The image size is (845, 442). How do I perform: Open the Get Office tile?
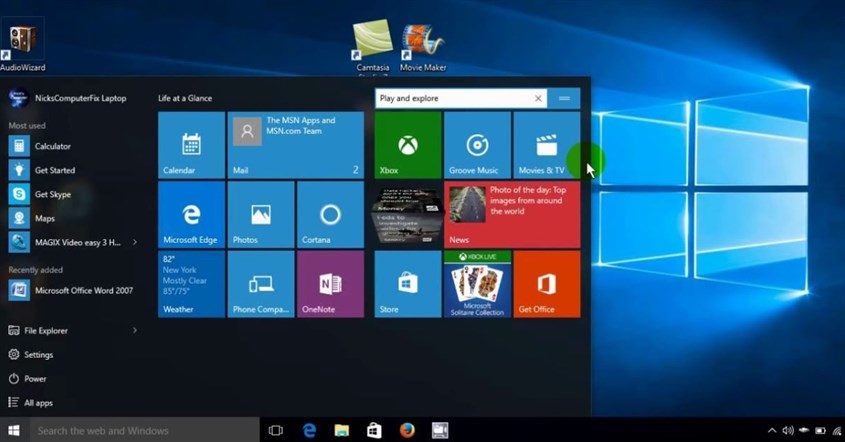pyautogui.click(x=547, y=284)
